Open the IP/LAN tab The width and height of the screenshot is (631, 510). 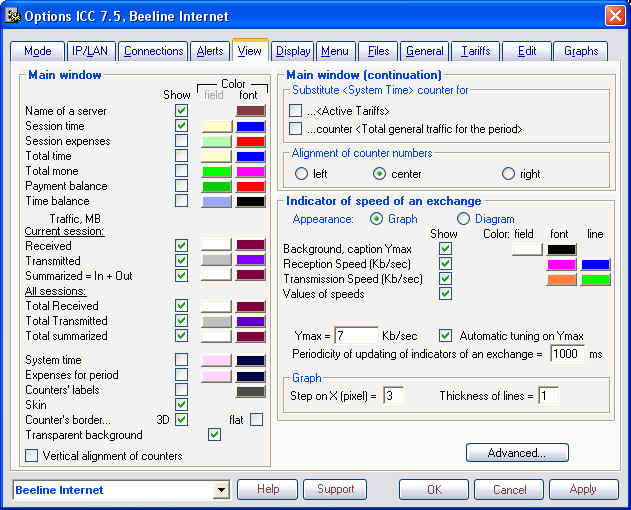[90, 52]
